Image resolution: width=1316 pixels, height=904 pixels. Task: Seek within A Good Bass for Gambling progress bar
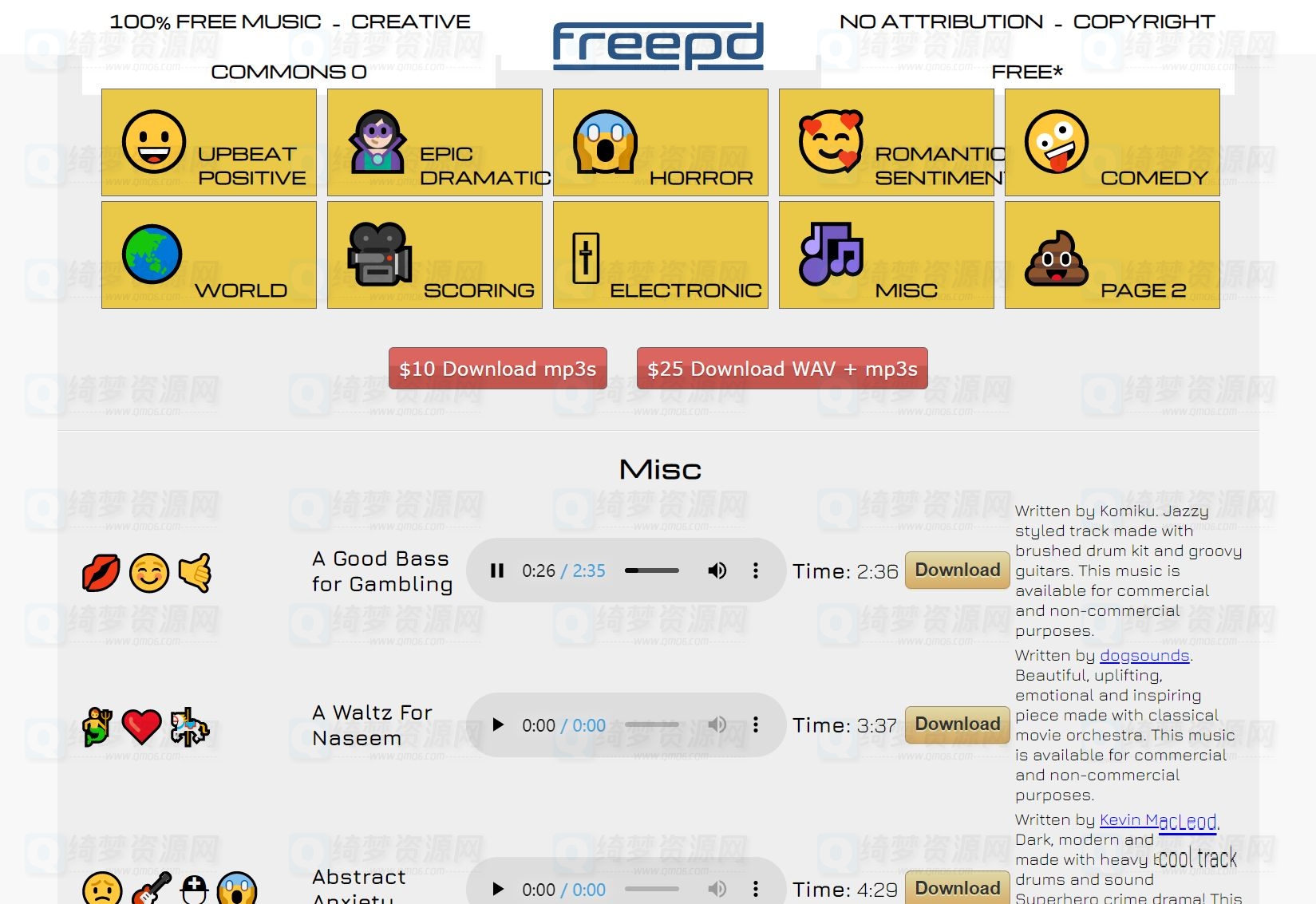point(652,570)
